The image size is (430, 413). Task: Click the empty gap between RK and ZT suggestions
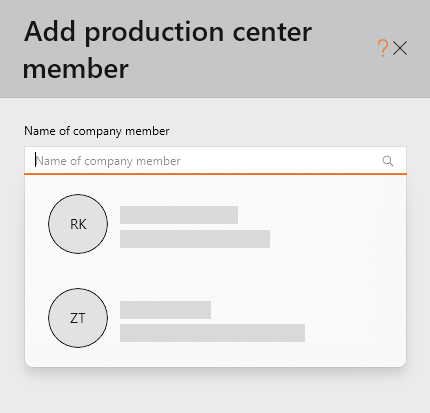point(215,271)
